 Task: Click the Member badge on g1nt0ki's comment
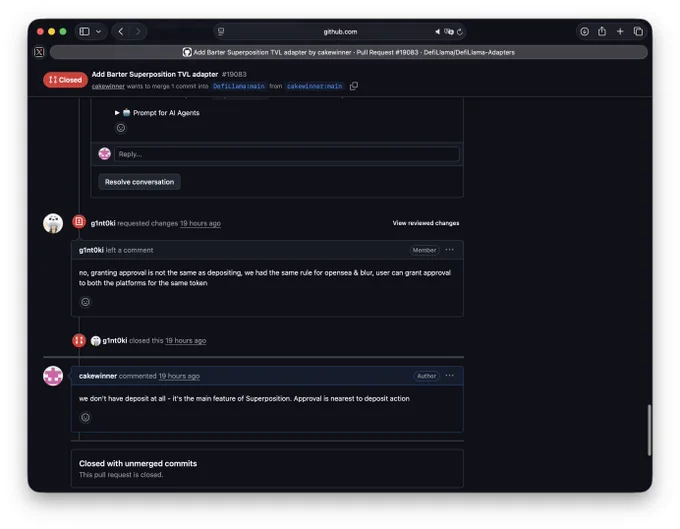424,250
